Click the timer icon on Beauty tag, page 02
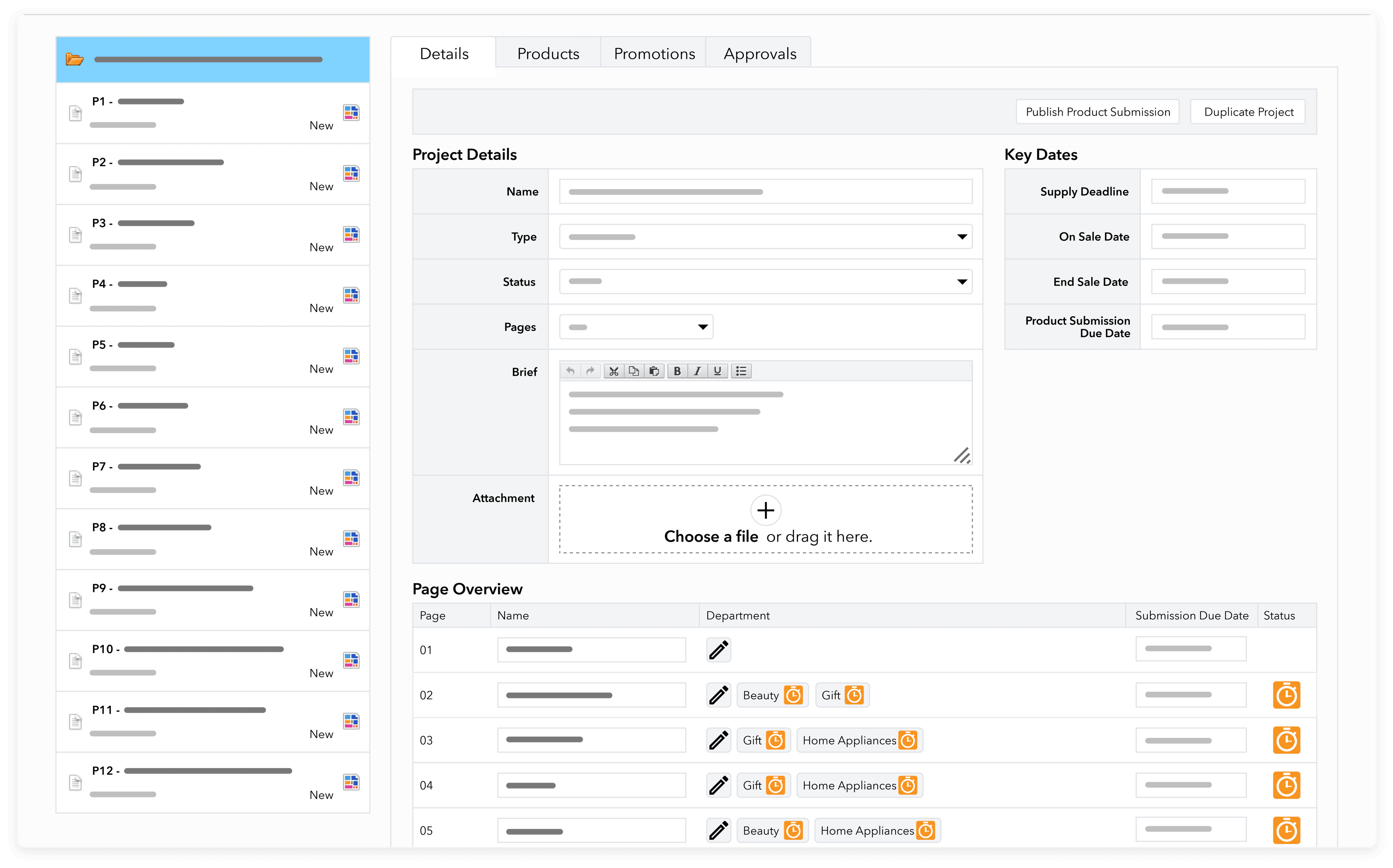This screenshot has height=868, width=1393. click(794, 695)
